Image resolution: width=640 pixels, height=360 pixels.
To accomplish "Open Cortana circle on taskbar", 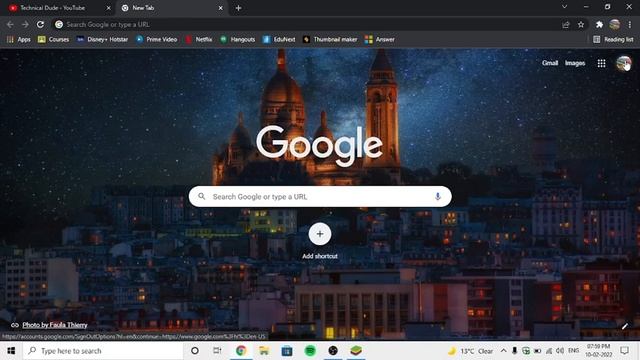I will pyautogui.click(x=195, y=351).
